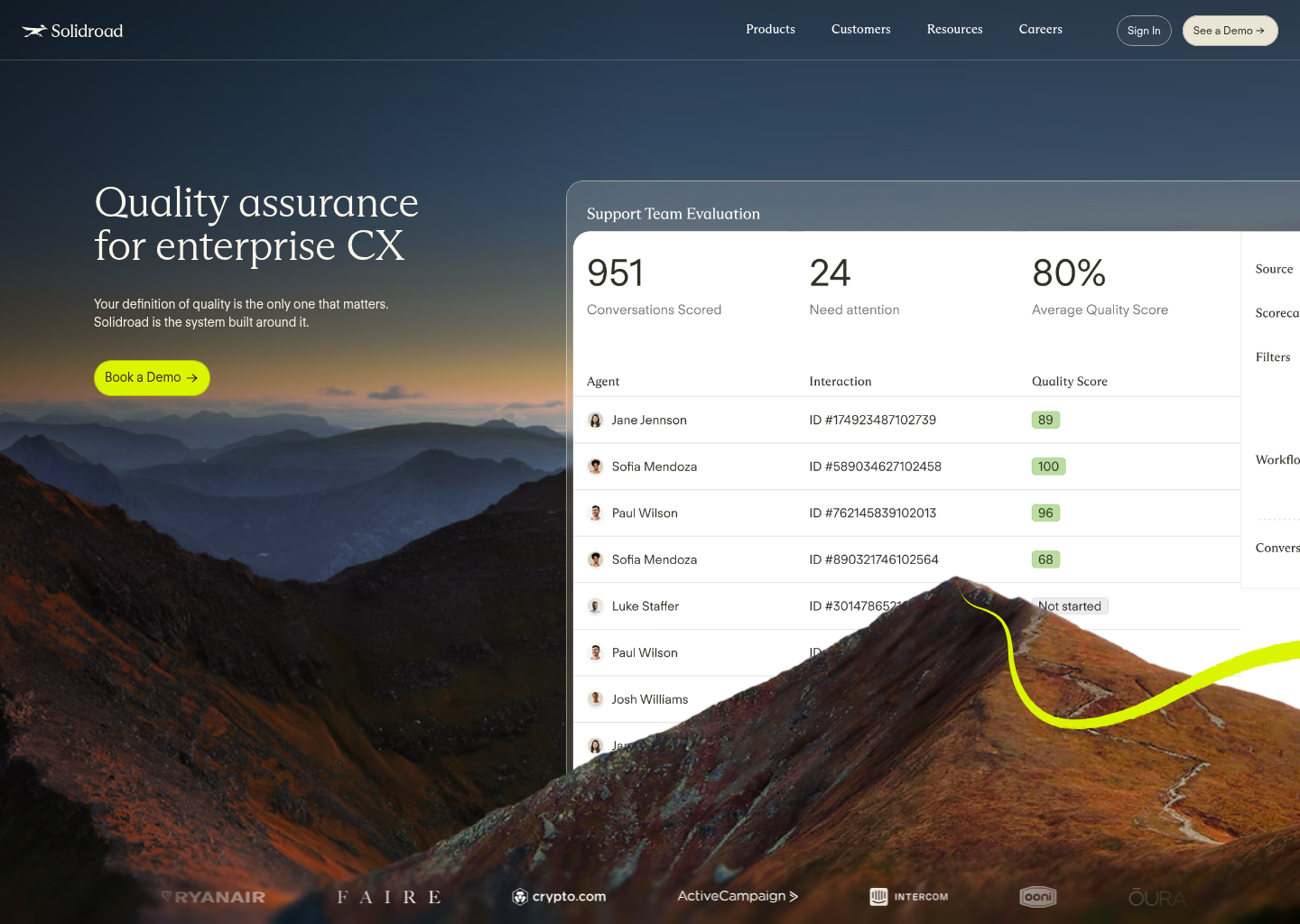1300x924 pixels.
Task: Click the Source label in side panel
Action: [1274, 269]
